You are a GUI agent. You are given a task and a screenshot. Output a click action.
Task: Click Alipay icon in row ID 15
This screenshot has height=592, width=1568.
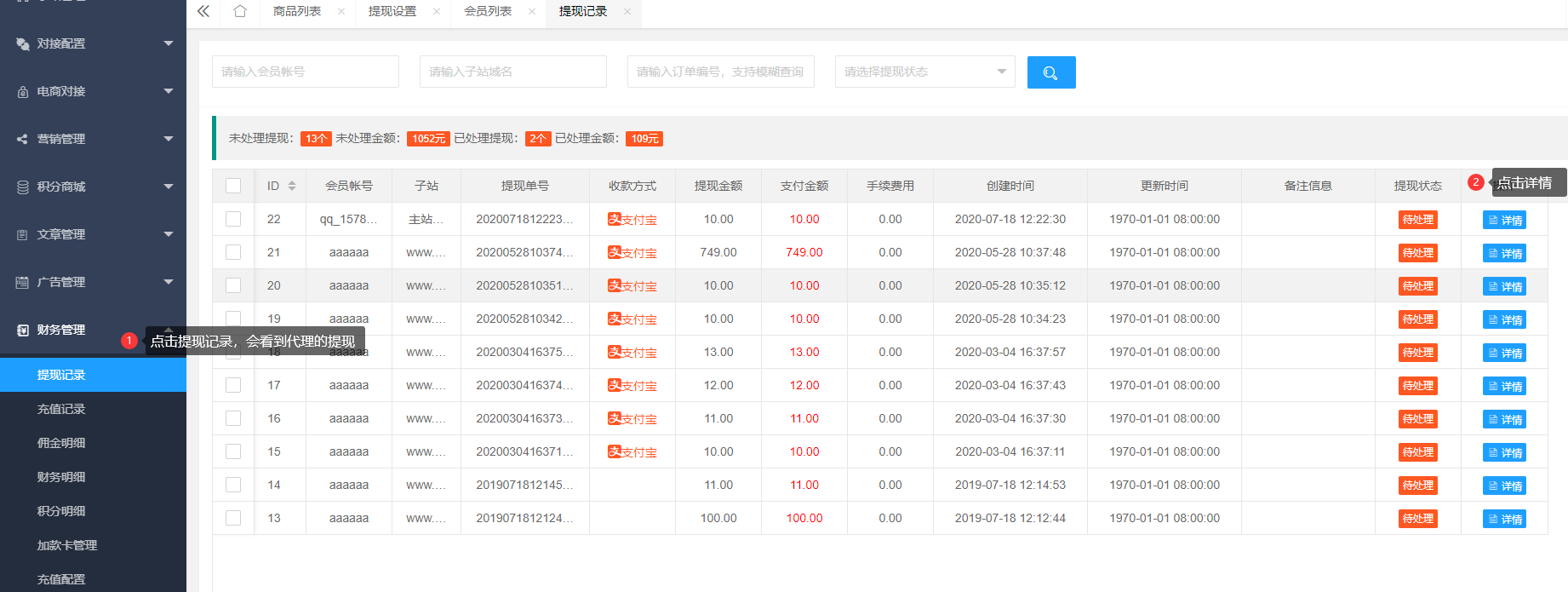tap(614, 451)
